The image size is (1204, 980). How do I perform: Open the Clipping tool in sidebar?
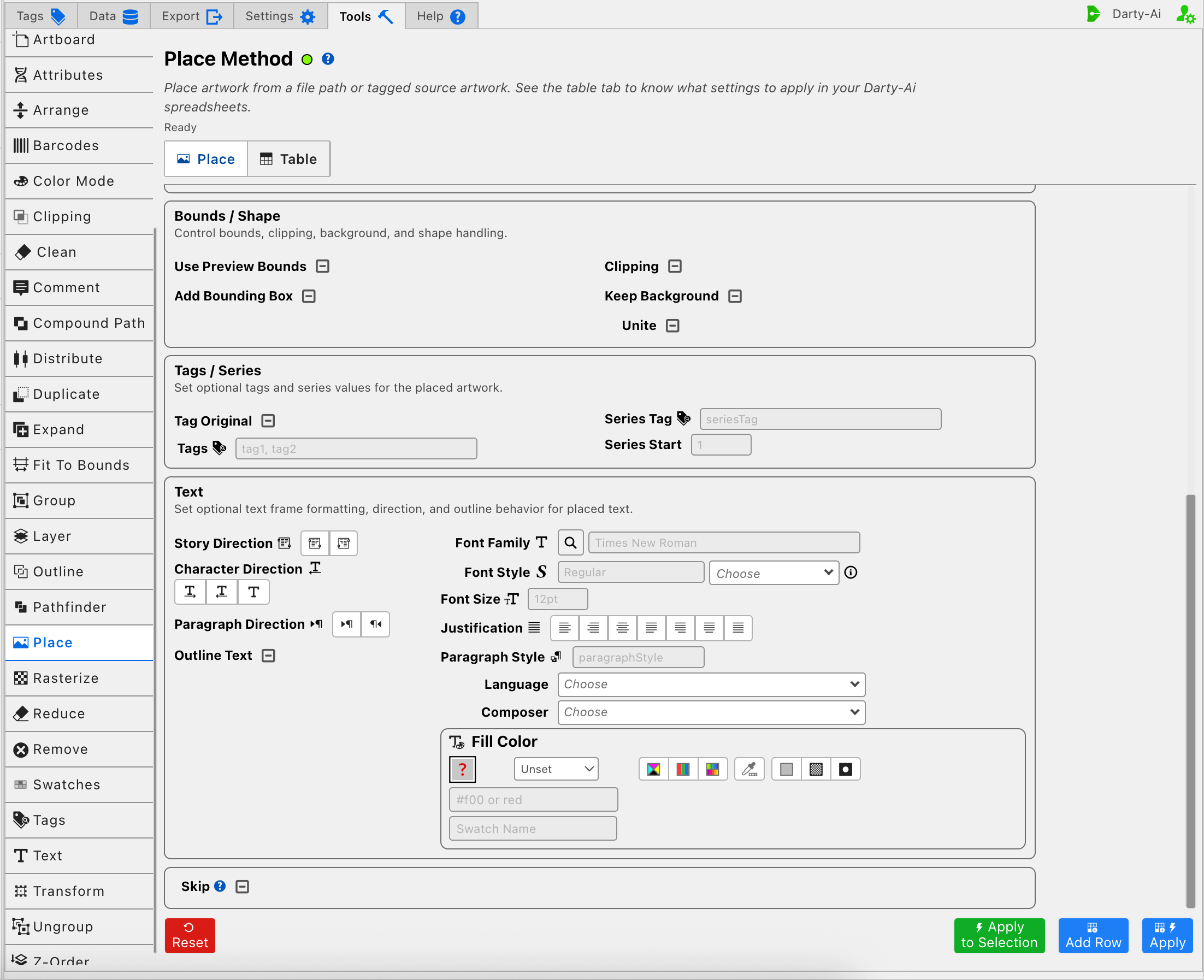(79, 217)
